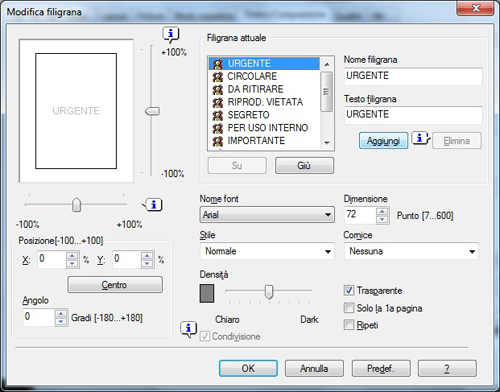Move the watermark down with Giù
This screenshot has height=392, width=500.
[304, 165]
